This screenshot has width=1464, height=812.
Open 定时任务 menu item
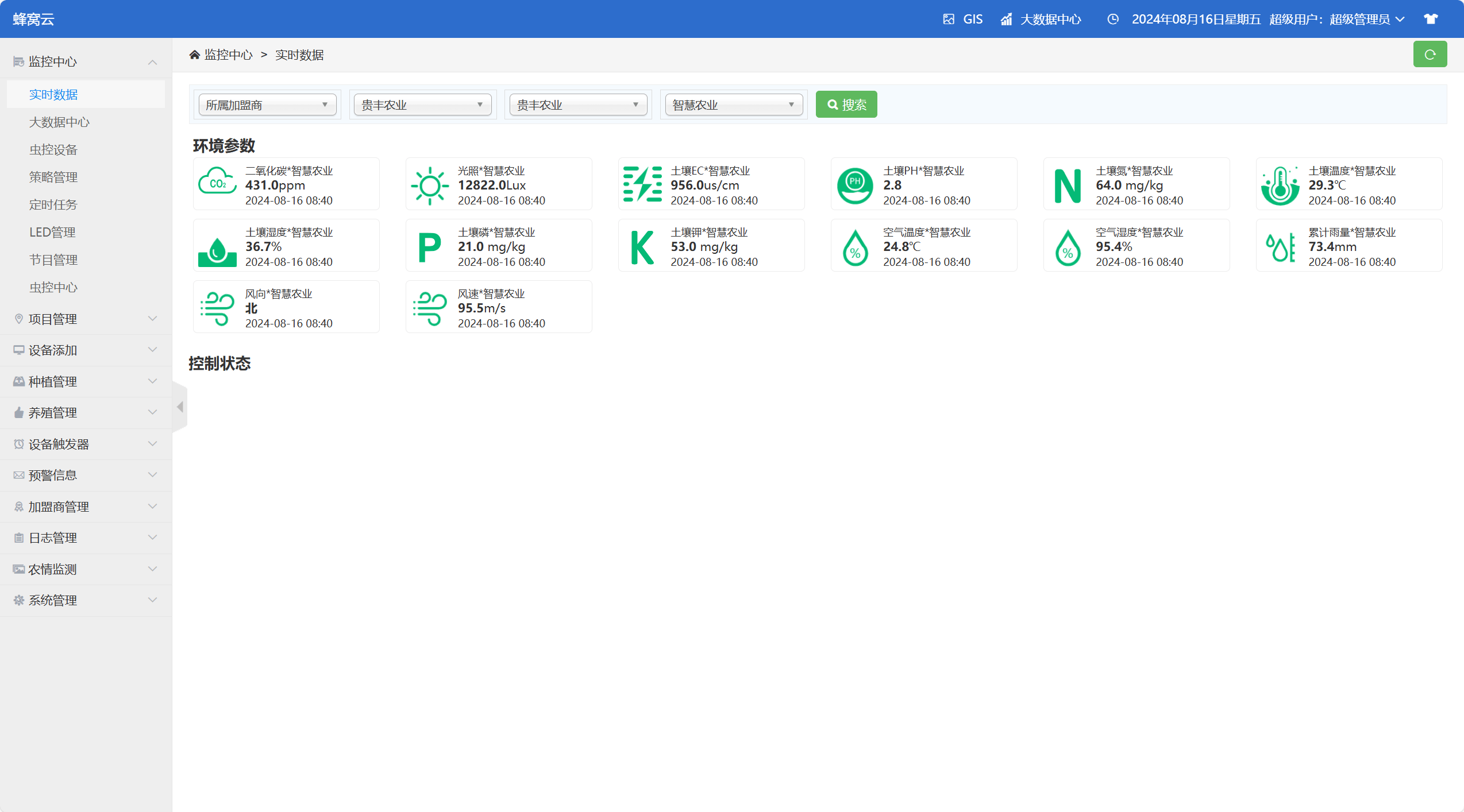(x=86, y=205)
